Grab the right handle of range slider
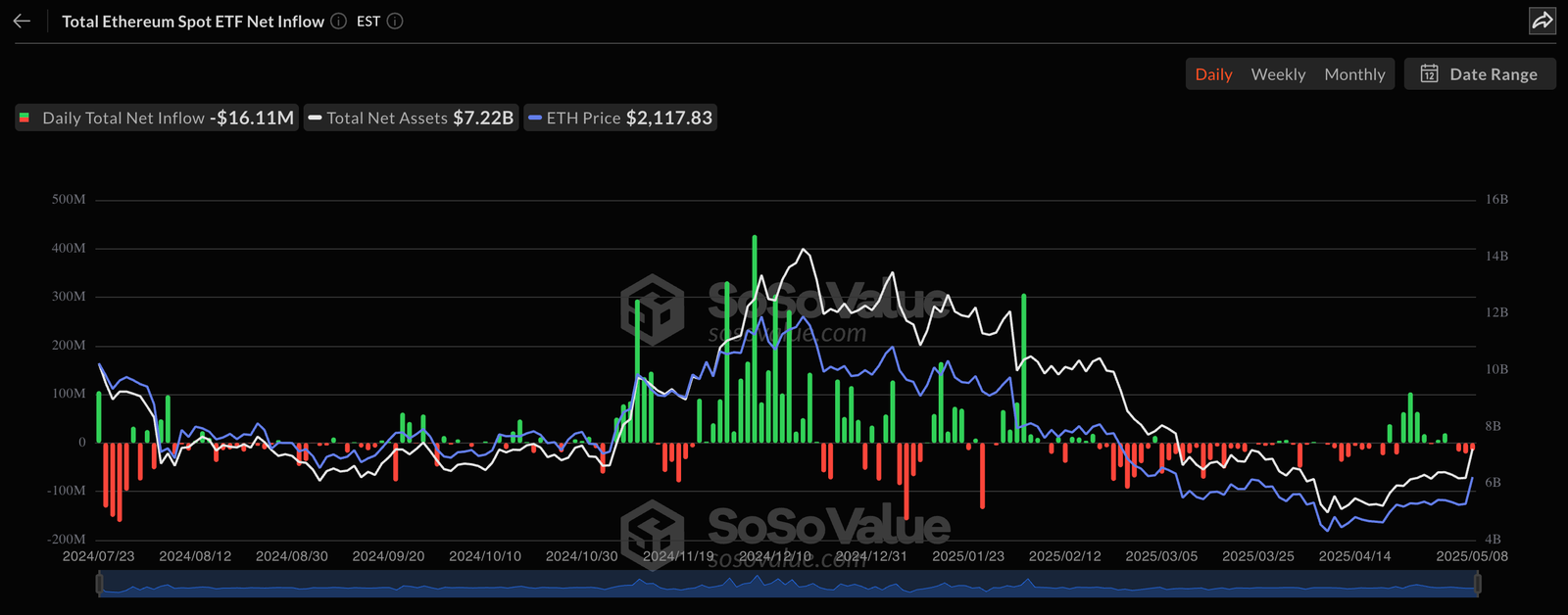 pos(1478,585)
